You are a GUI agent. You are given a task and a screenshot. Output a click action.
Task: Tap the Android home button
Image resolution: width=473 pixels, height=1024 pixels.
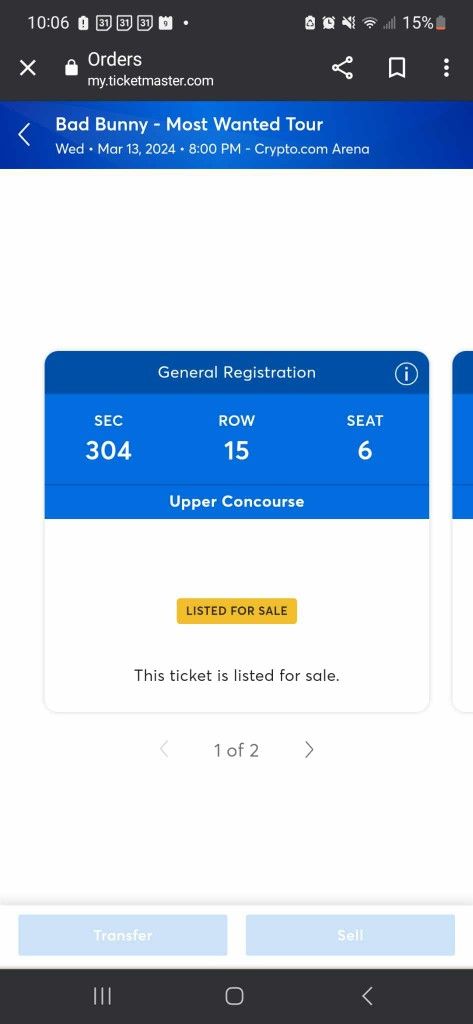235,996
